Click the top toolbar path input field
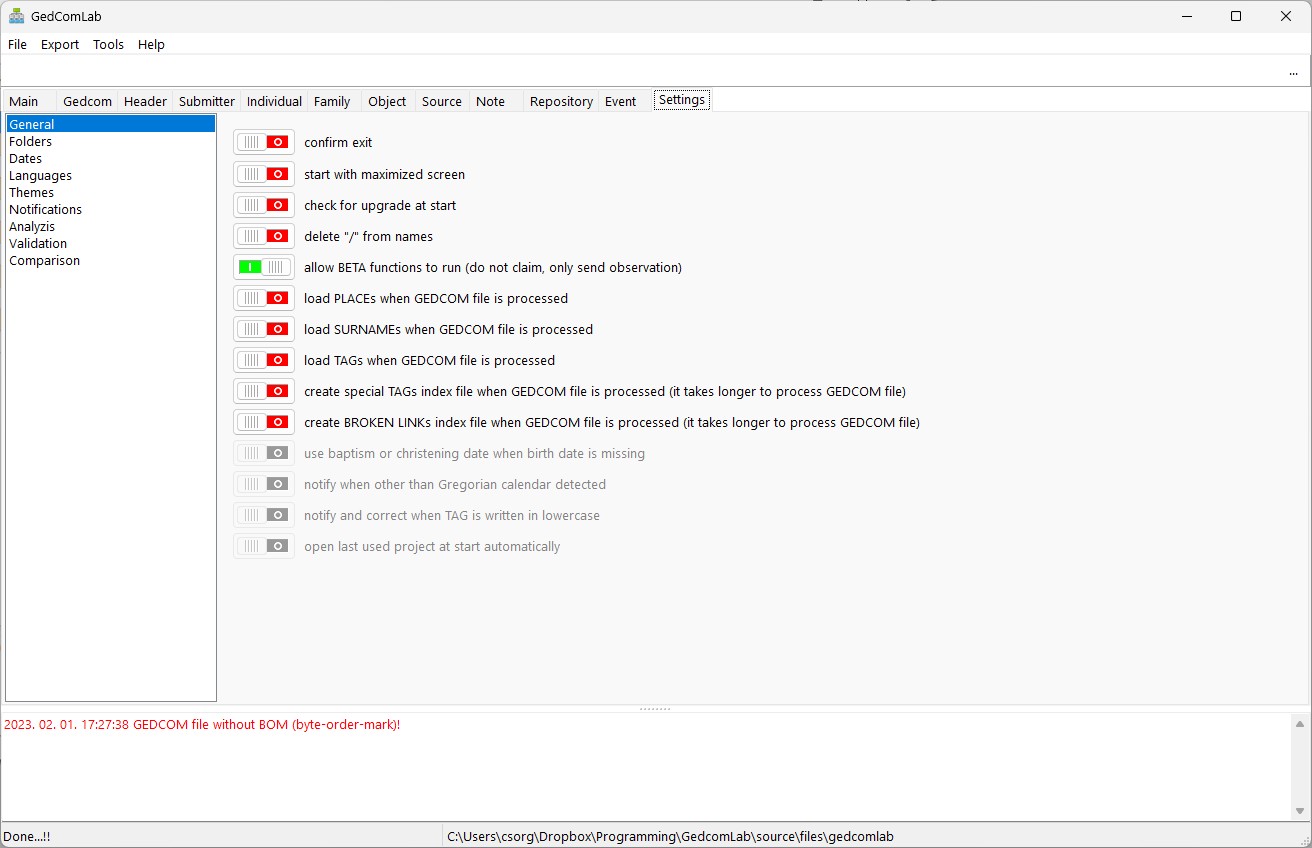The height and width of the screenshot is (848, 1312). tap(640, 71)
